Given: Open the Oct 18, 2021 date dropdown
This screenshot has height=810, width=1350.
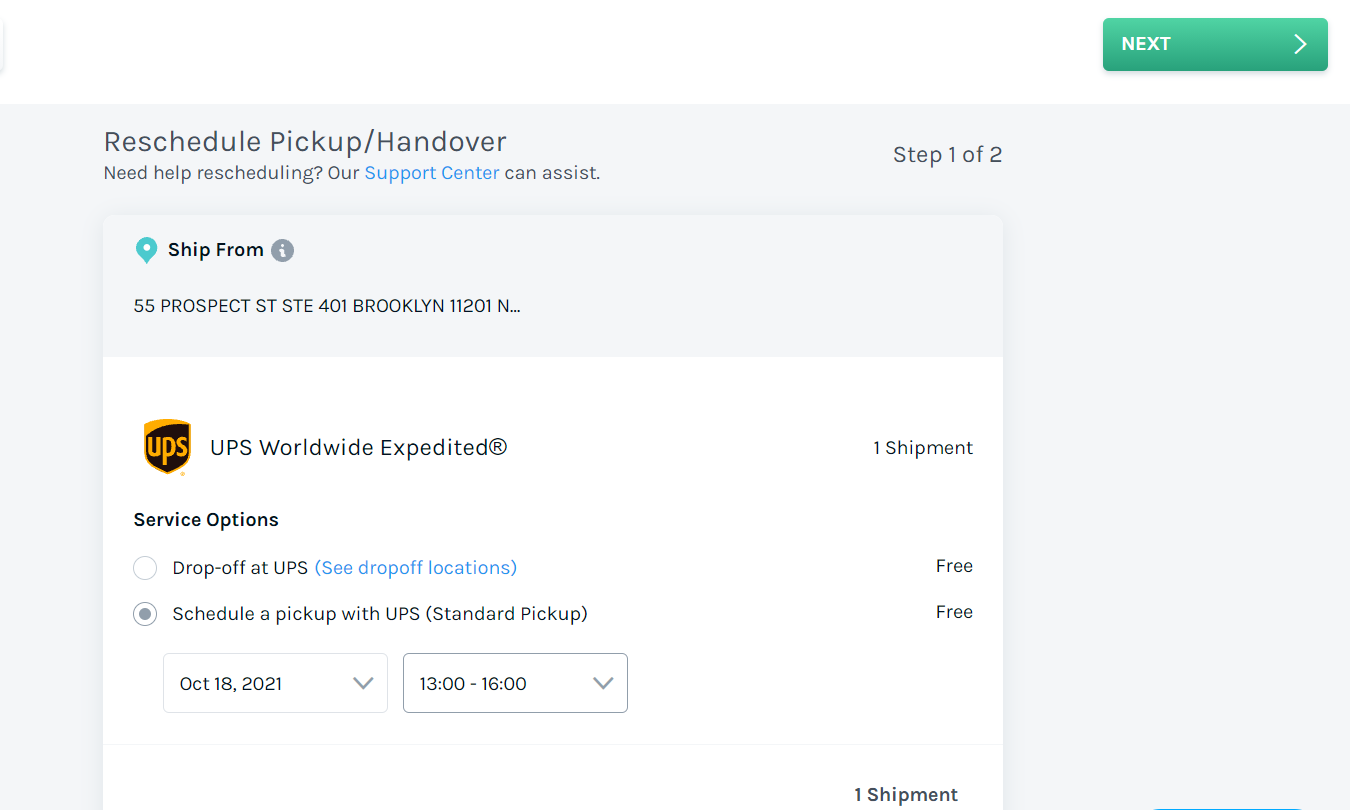Looking at the screenshot, I should point(275,683).
